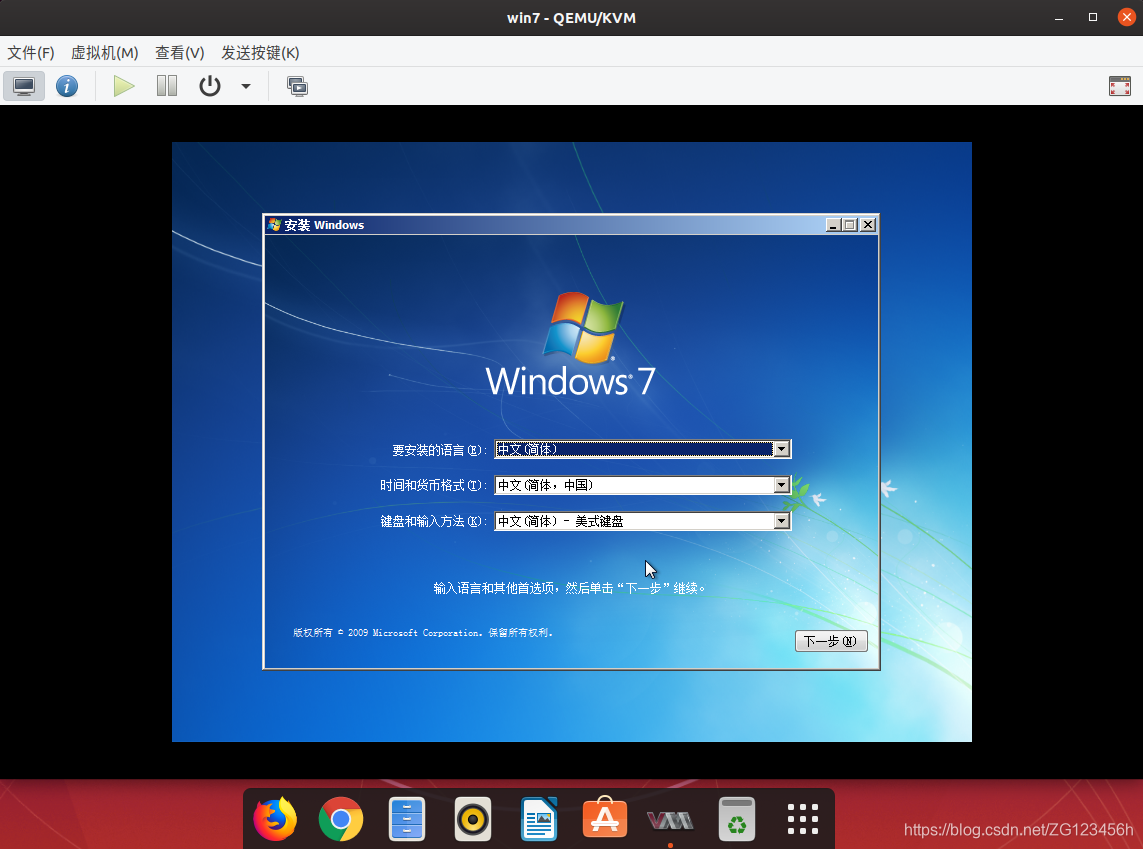
Task: Close the win7 QEMU/KVM window
Action: 1126,17
